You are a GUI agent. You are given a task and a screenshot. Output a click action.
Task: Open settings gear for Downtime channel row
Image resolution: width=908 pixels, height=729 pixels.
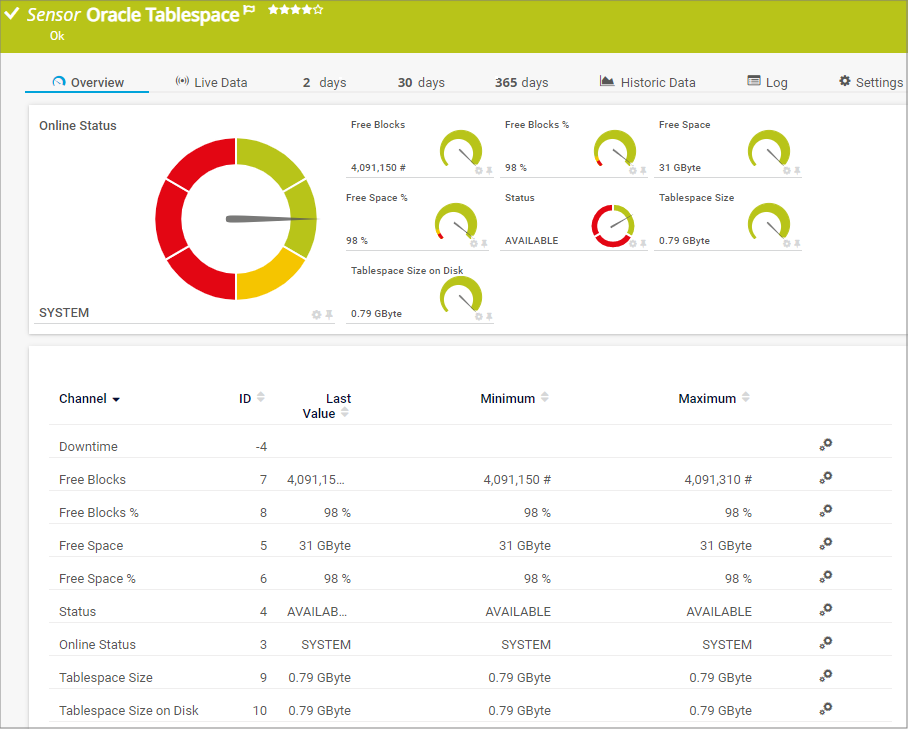pos(825,446)
